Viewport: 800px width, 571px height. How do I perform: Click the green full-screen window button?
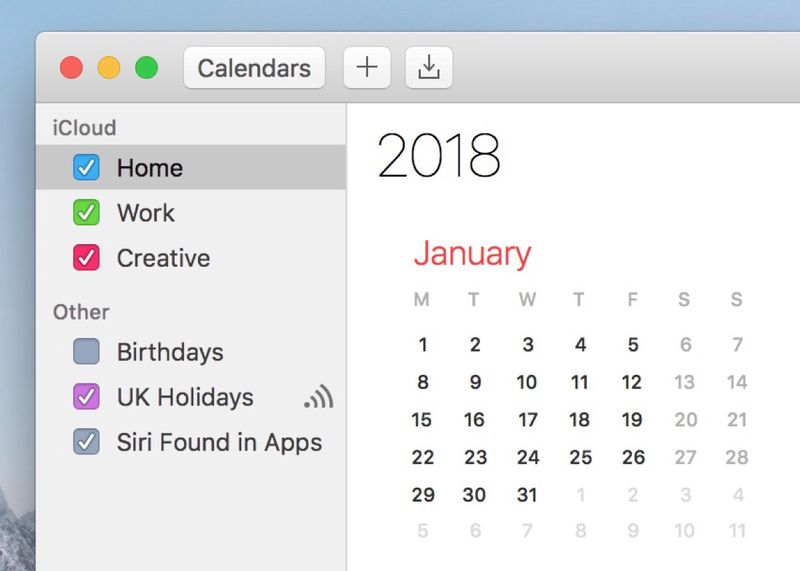146,68
